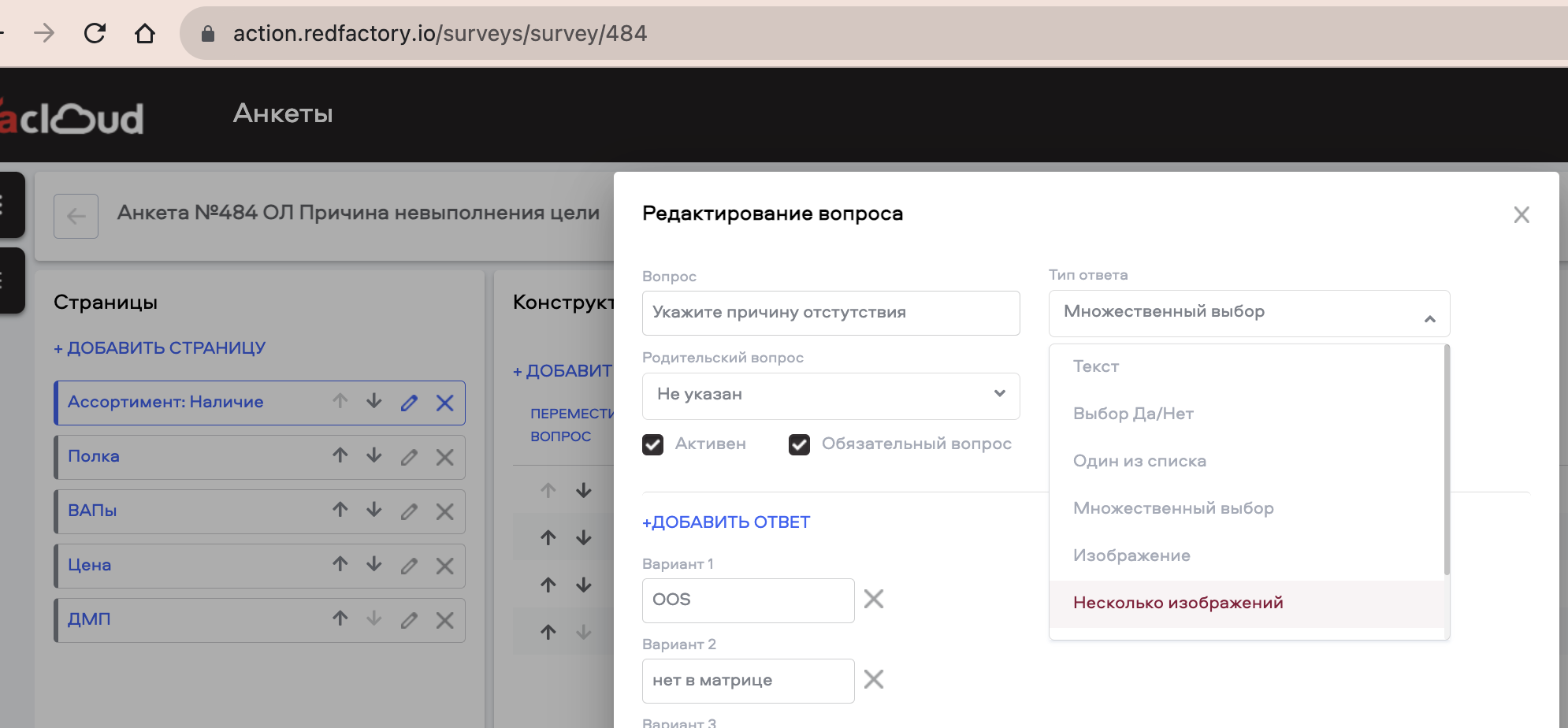Delete the Полка page
The height and width of the screenshot is (728, 1568).
(444, 457)
